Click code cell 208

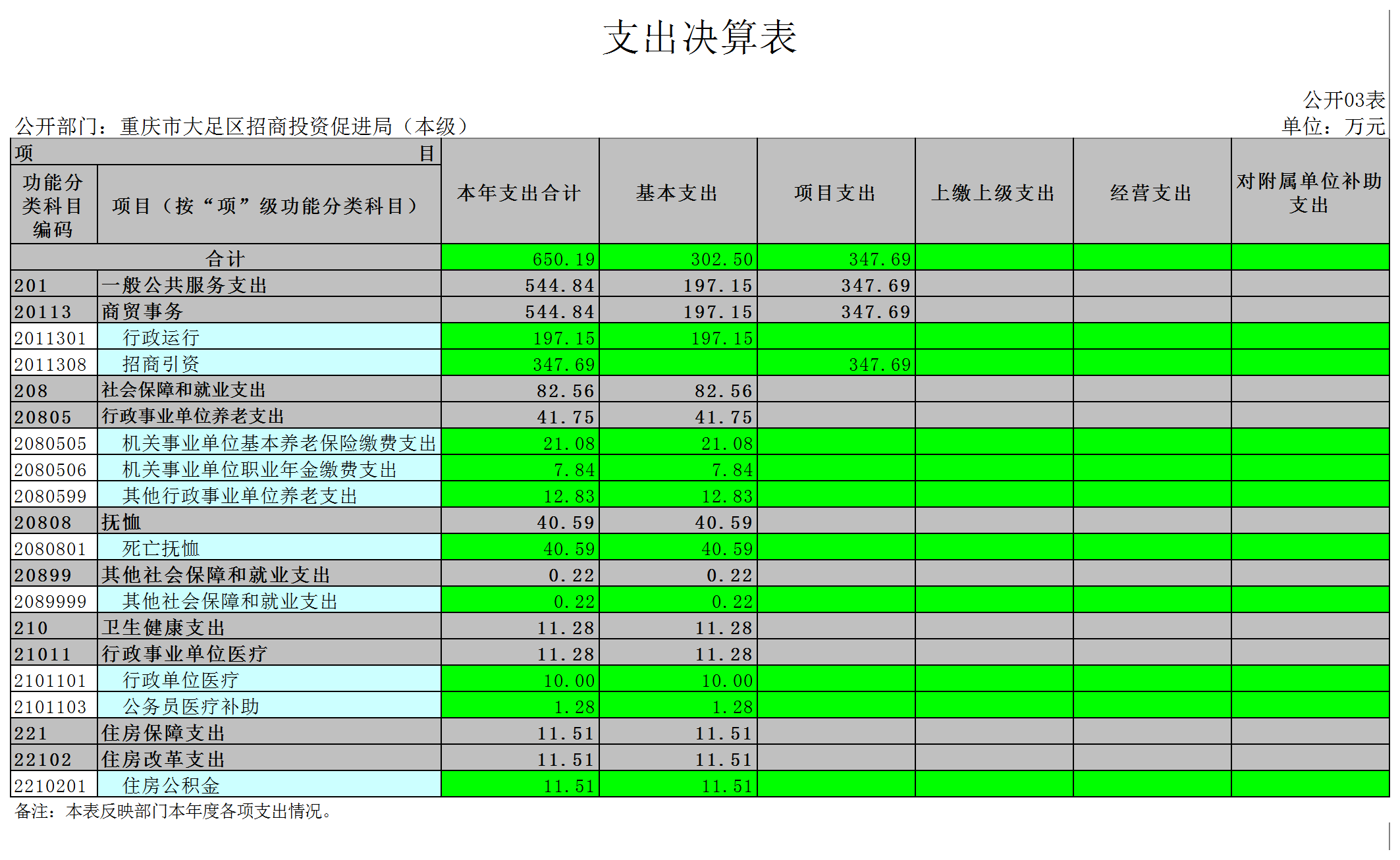point(54,389)
